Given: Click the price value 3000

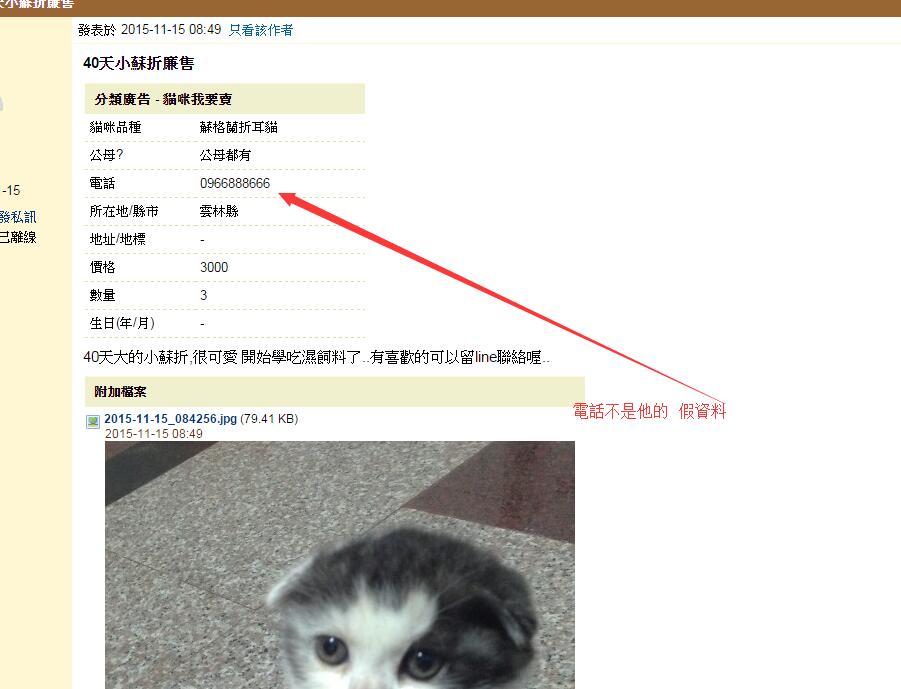Looking at the screenshot, I should pos(214,267).
